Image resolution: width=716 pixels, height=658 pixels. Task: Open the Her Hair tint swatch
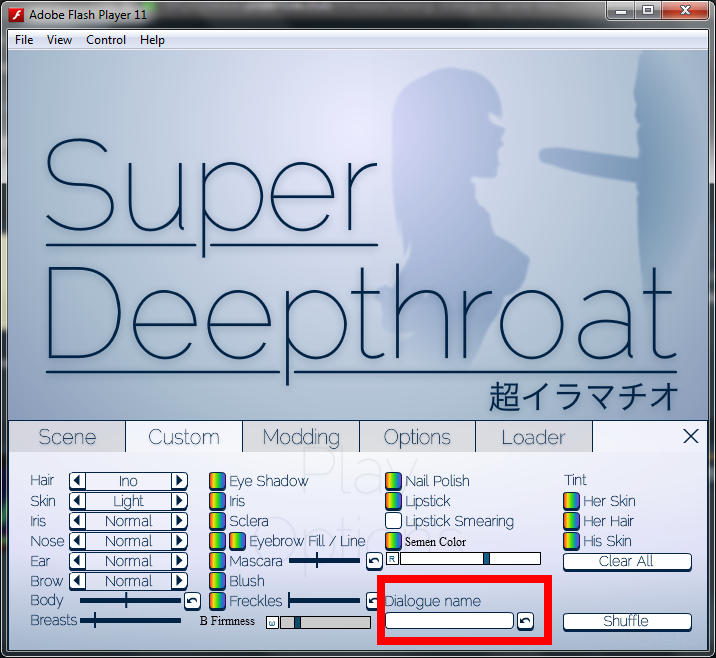click(x=571, y=521)
